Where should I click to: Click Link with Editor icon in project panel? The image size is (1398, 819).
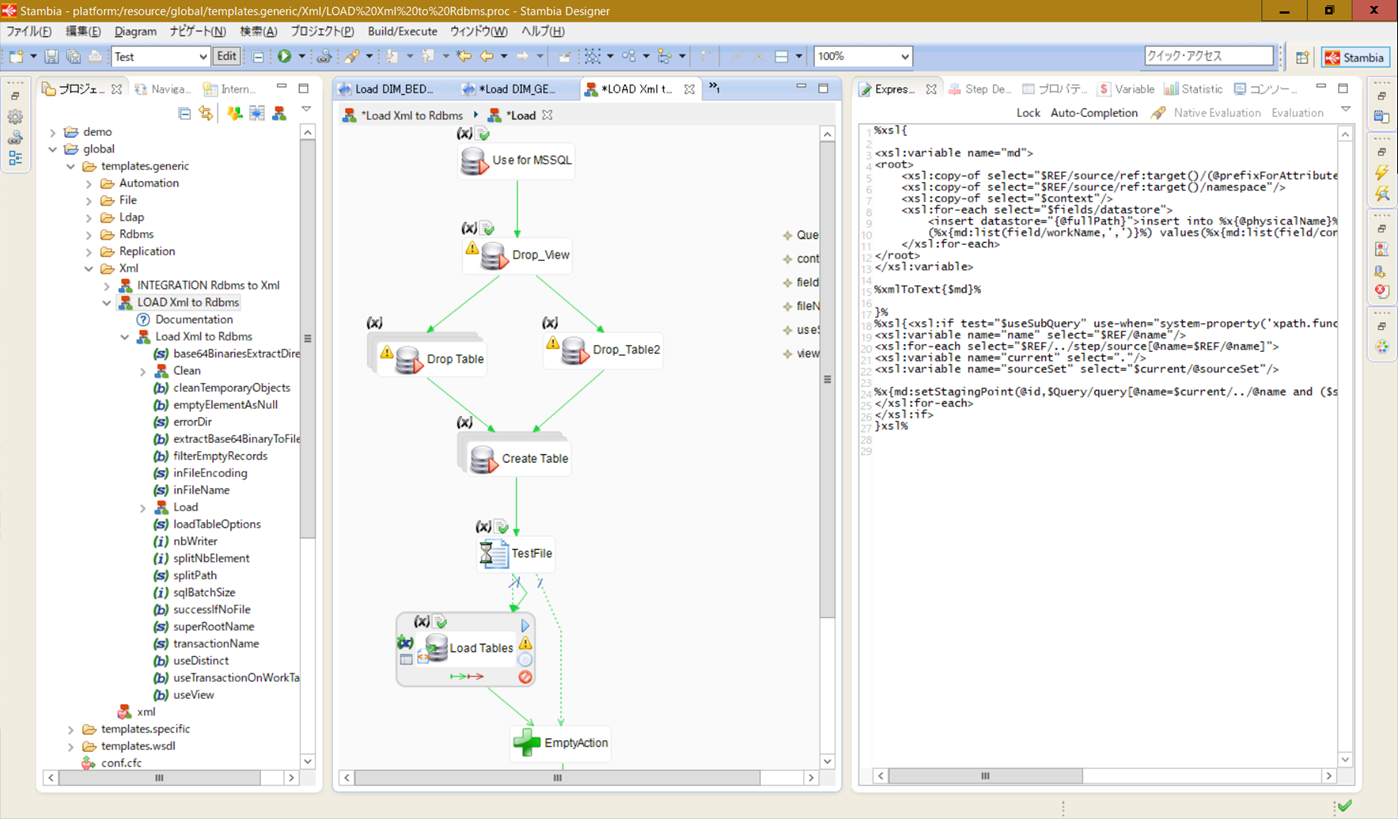205,113
